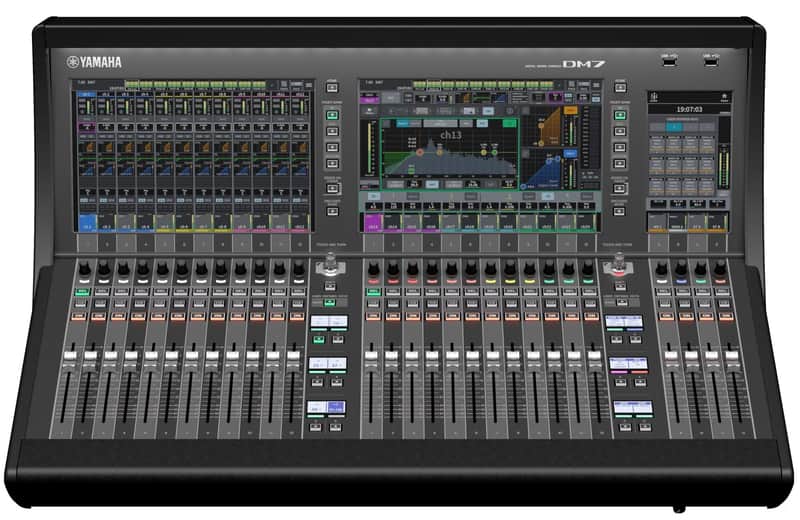
Task: Tap the purple channel tile on center screen
Action: 373,223
